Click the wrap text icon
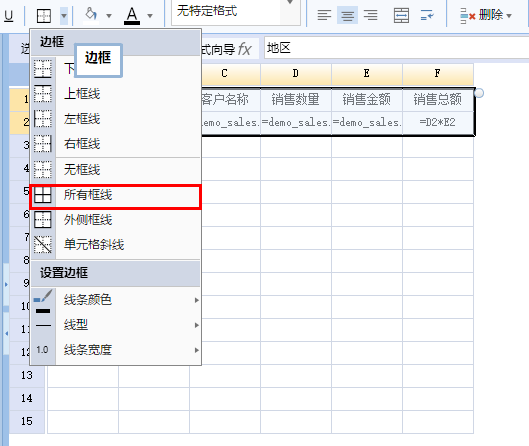This screenshot has width=529, height=446. pyautogui.click(x=427, y=15)
